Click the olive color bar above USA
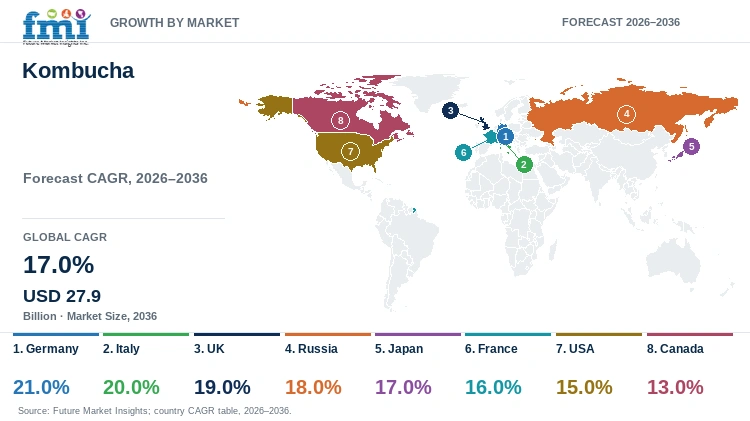Screen dimensions: 750x421 tap(599, 334)
